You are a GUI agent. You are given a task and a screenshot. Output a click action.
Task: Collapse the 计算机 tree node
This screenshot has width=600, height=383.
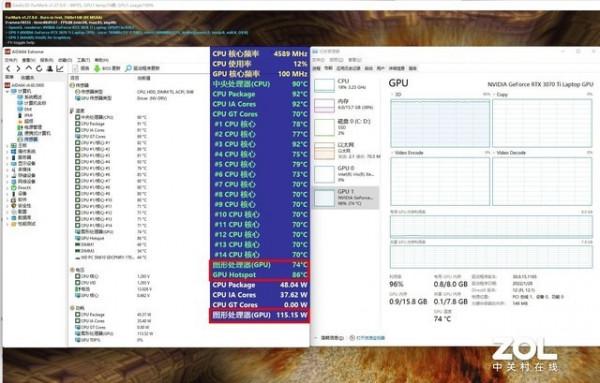pos(7,91)
